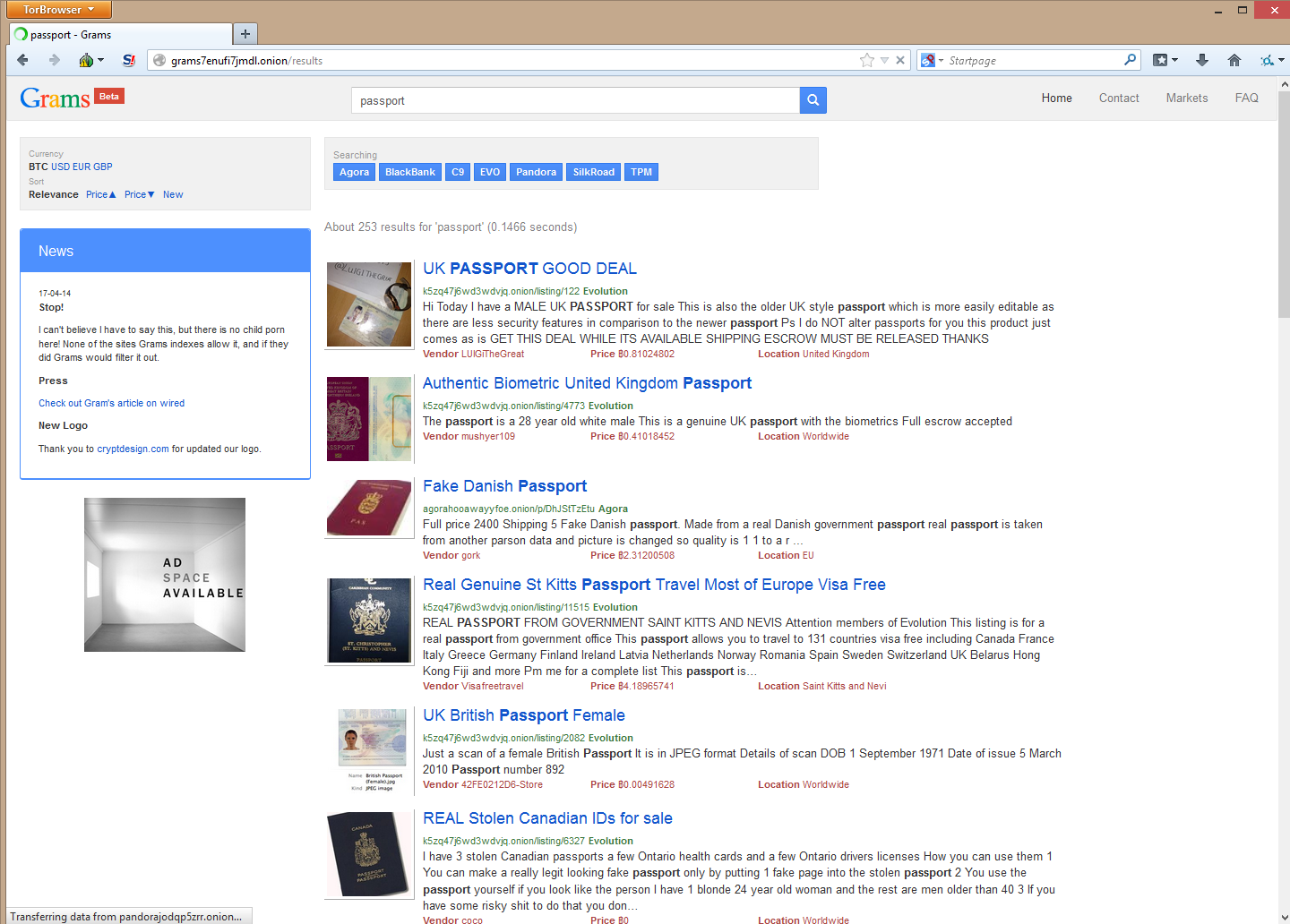Open a new browser tab with plus
Viewport: 1290px width, 924px height.
245,34
